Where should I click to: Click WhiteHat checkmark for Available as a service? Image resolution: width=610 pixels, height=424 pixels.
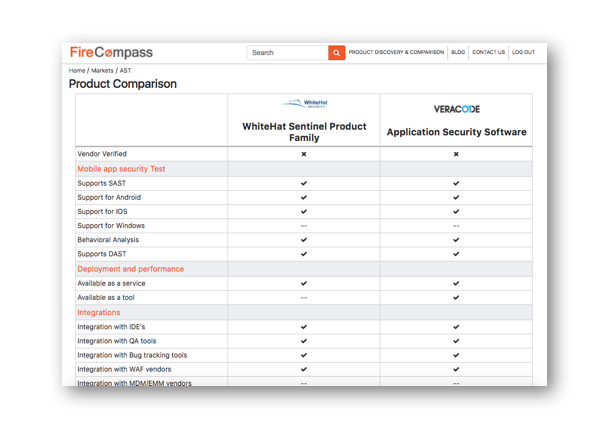coord(304,283)
